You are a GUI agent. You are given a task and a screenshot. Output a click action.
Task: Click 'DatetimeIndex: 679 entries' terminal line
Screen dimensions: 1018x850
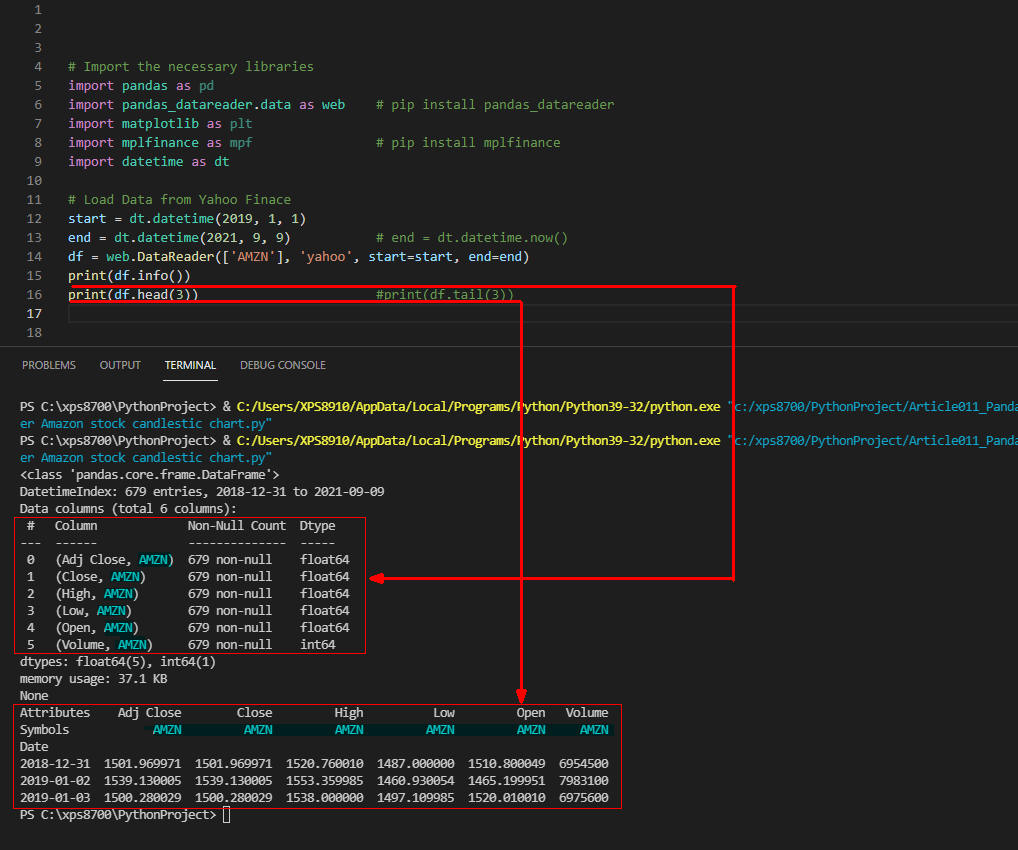pos(202,492)
